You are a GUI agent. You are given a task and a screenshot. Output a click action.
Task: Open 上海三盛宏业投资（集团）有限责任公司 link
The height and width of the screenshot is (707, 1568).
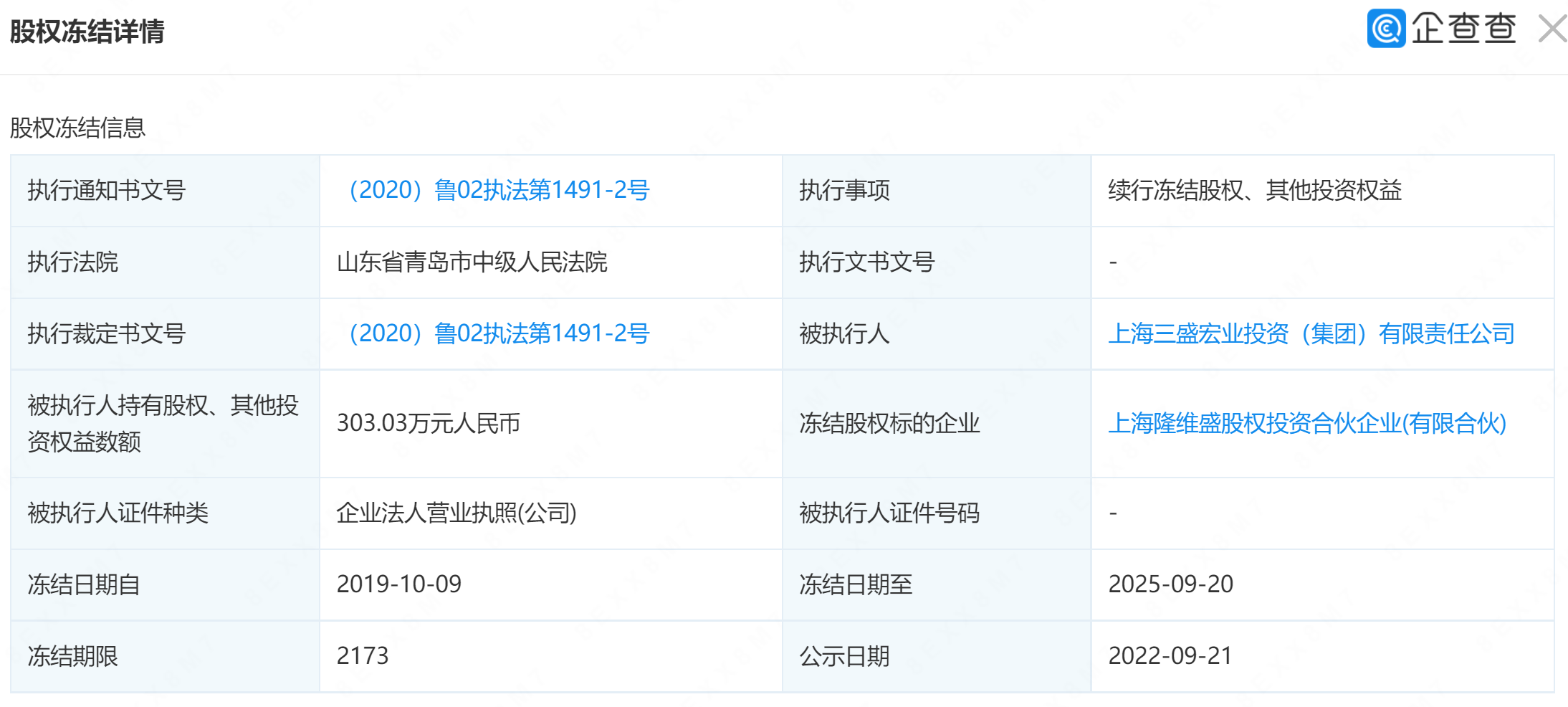point(1311,333)
